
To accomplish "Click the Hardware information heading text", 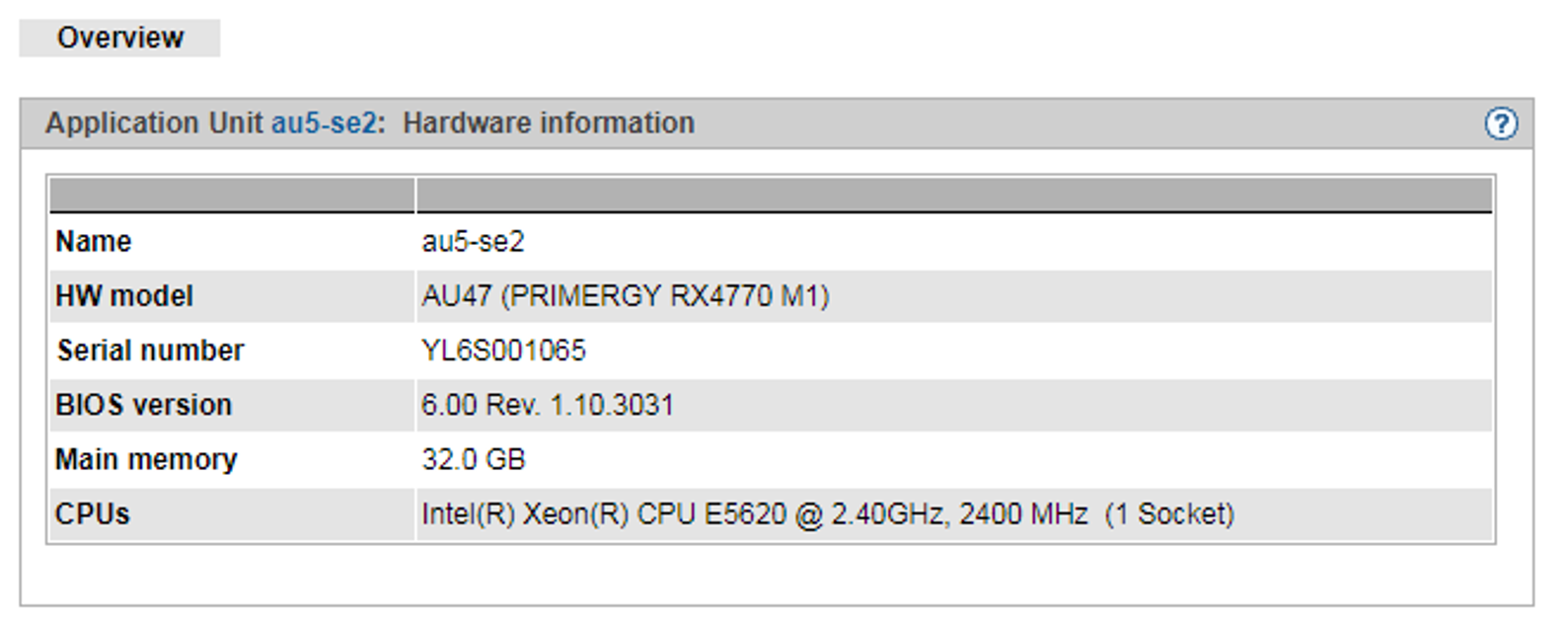I will click(549, 123).
